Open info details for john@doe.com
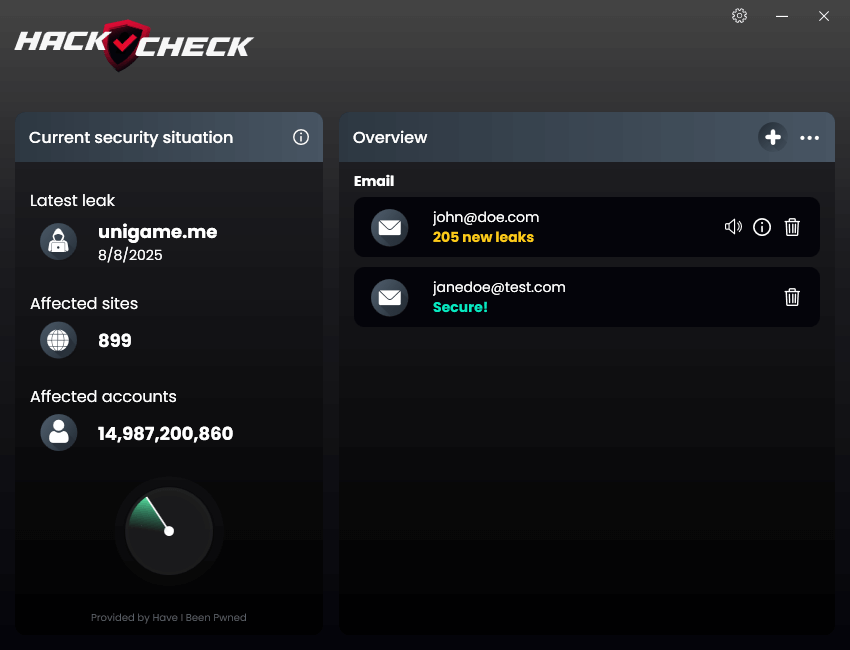The image size is (850, 650). 762,227
